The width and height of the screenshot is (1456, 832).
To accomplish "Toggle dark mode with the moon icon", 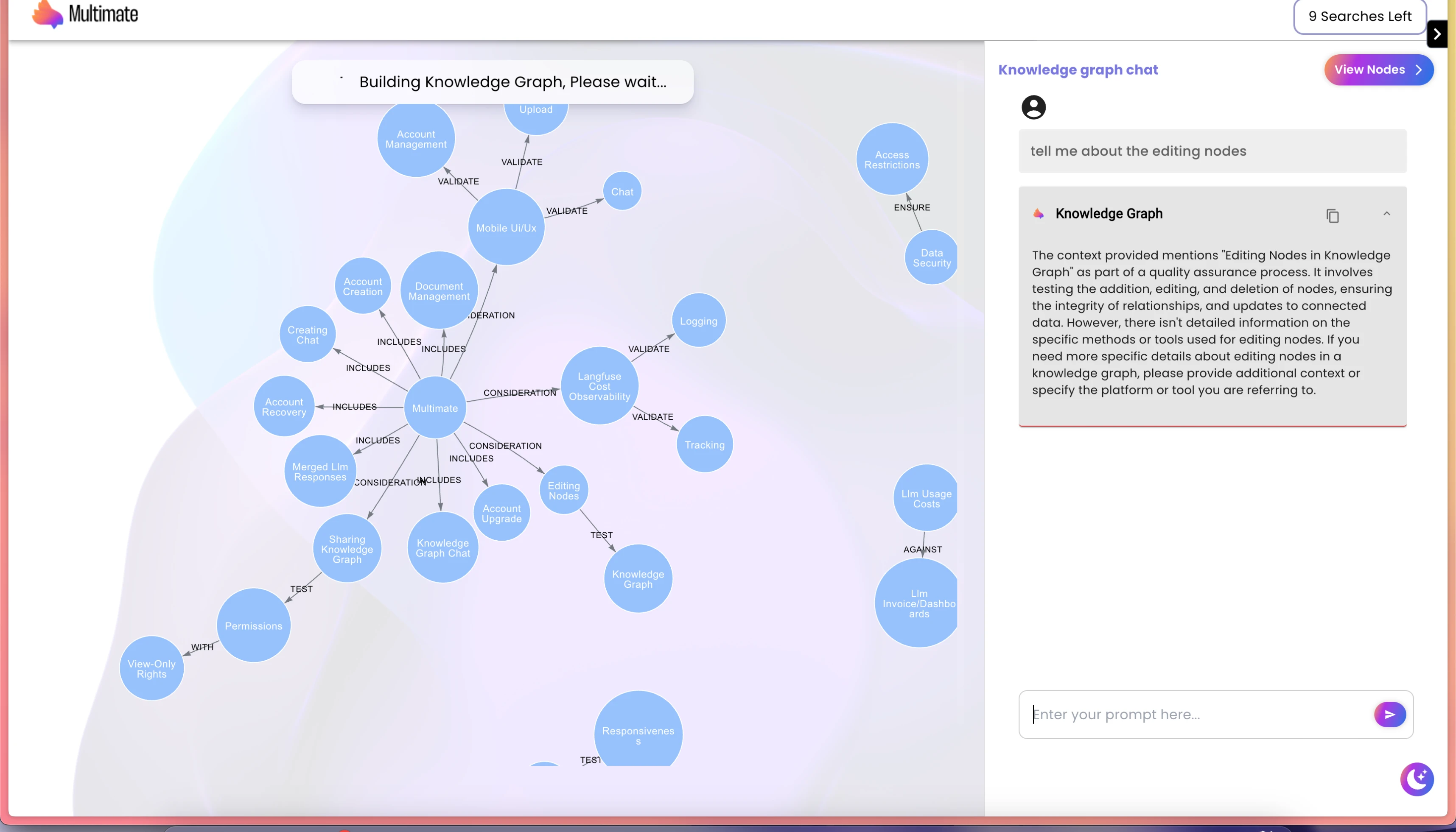I will tap(1417, 779).
